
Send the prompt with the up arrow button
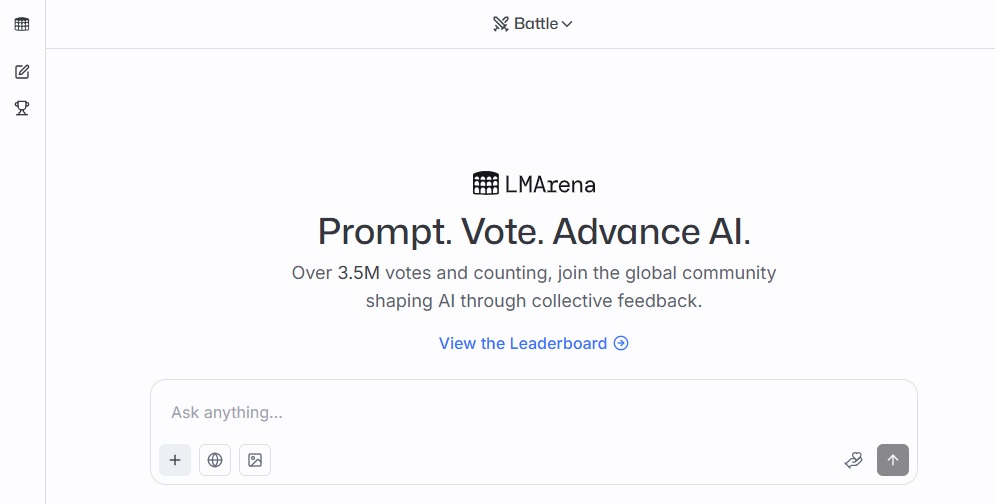pos(893,460)
